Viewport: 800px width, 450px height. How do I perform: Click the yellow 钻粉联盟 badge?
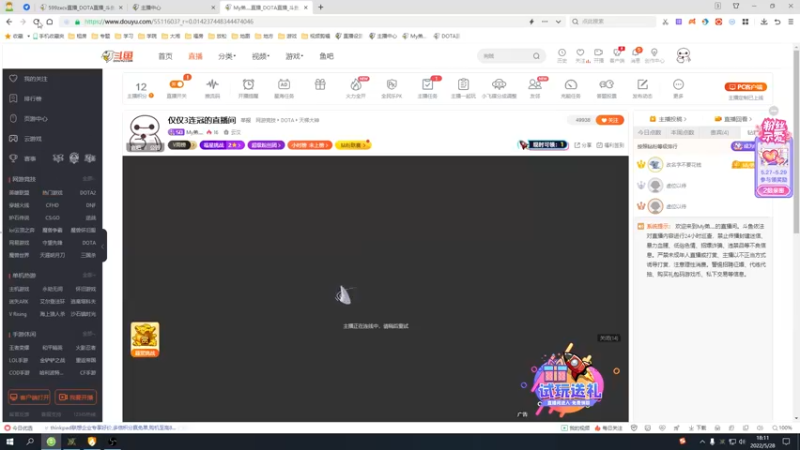353,145
